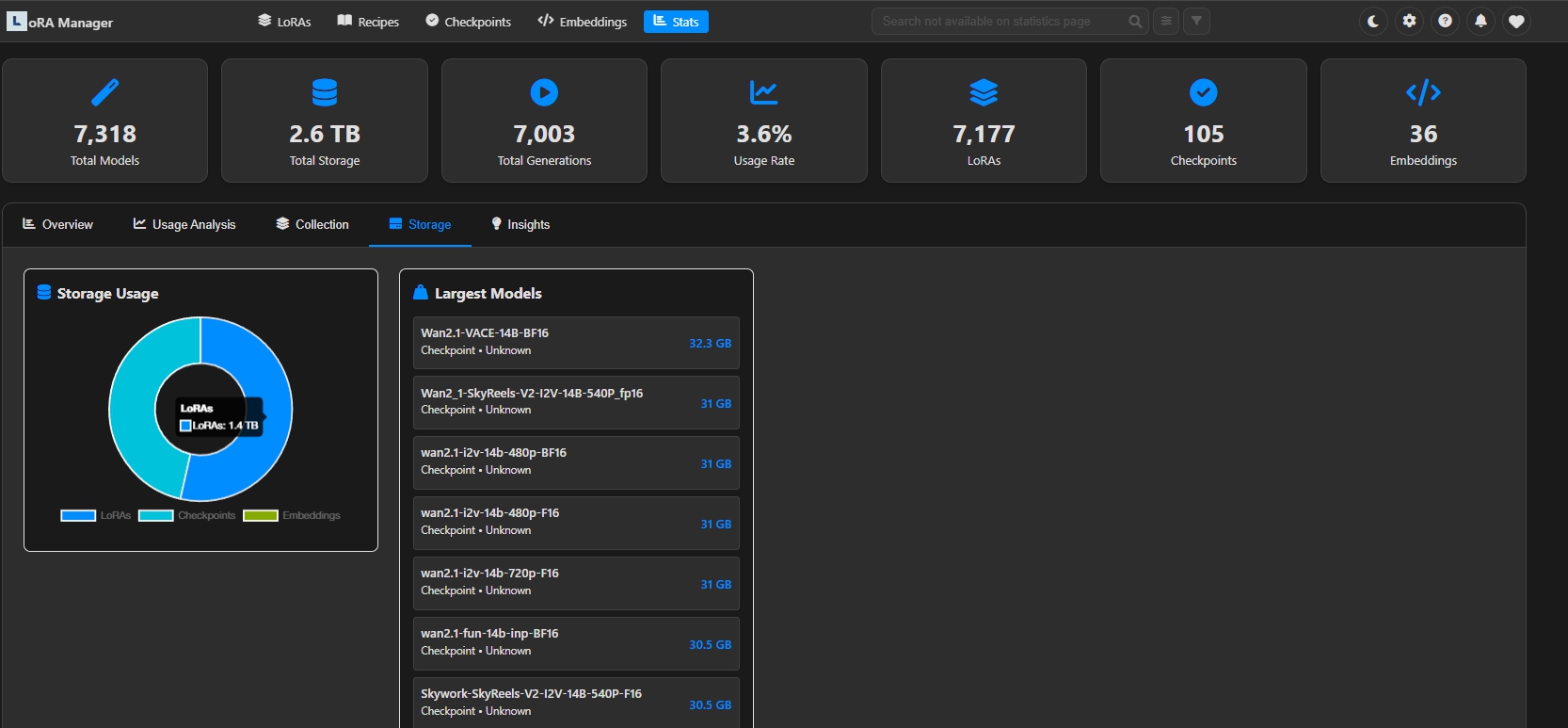Click the Total Storage database icon
This screenshot has height=728, width=1568.
click(325, 92)
